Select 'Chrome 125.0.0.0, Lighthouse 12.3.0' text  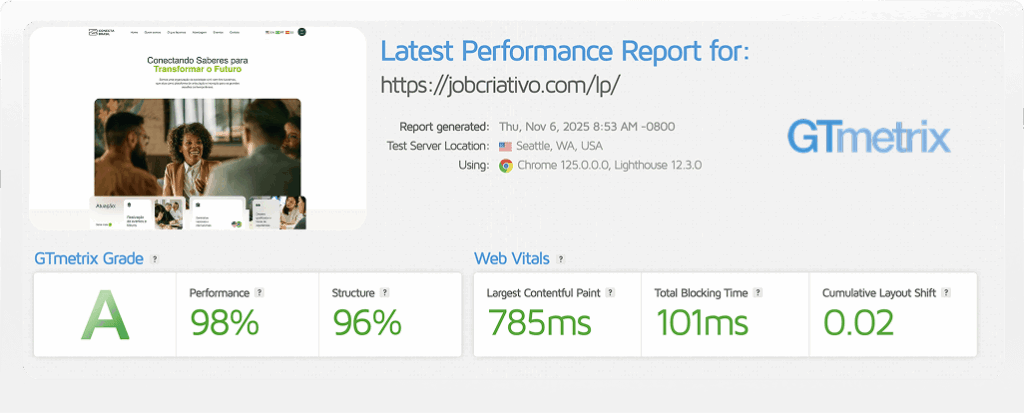(609, 165)
